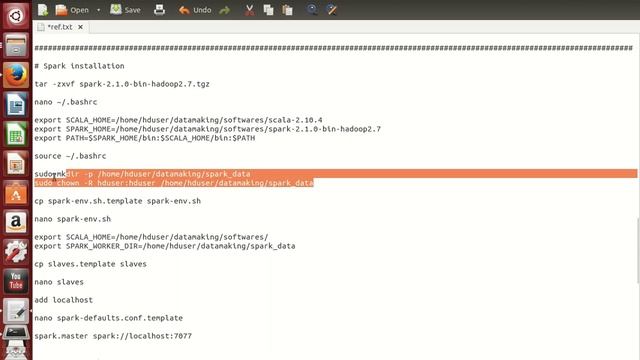Image resolution: width=640 pixels, height=360 pixels.
Task: Open the Find search tool
Action: [312, 10]
